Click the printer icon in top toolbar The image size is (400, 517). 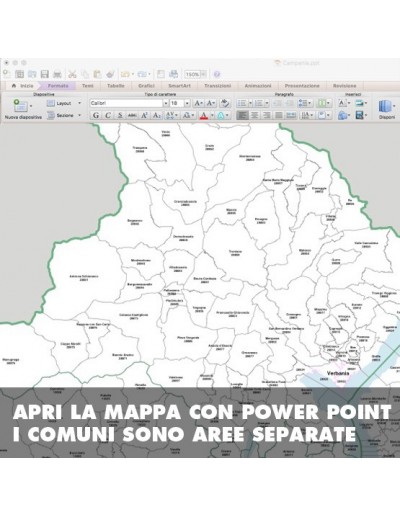pos(57,74)
